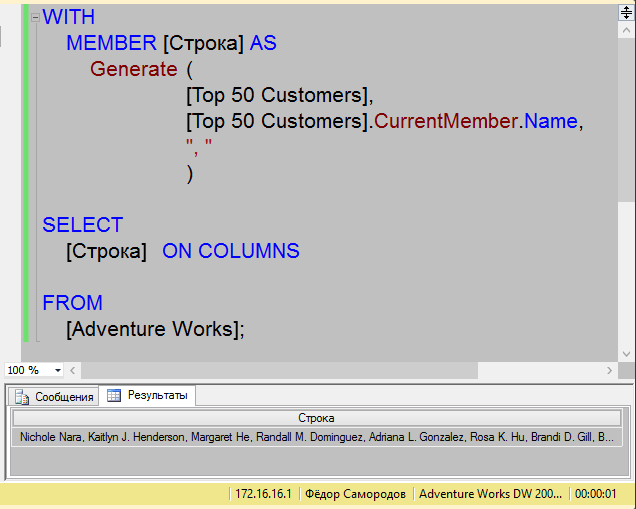Click the vertical scrollbar thumb in editor
The width and height of the screenshot is (636, 509).
click(626, 120)
